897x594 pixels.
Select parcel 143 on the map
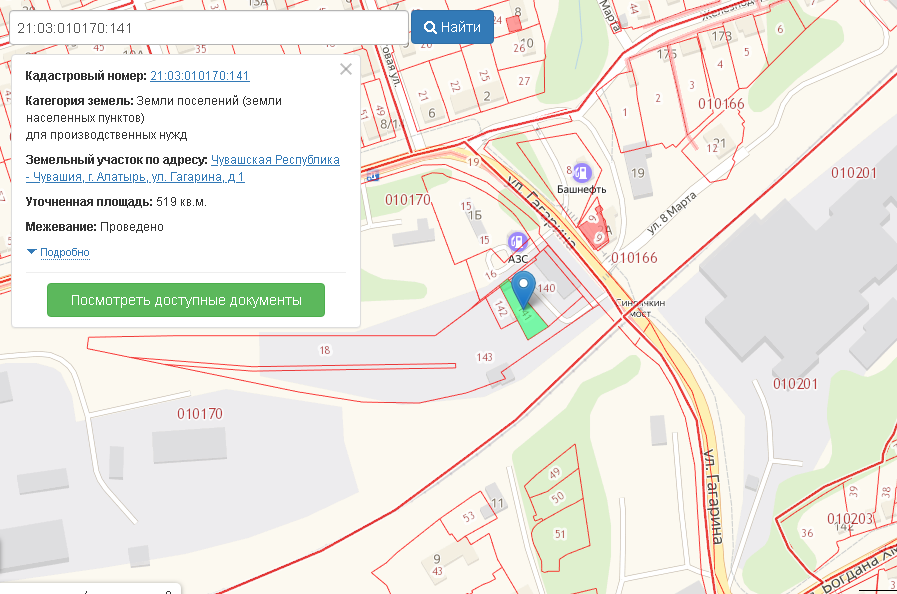(485, 357)
